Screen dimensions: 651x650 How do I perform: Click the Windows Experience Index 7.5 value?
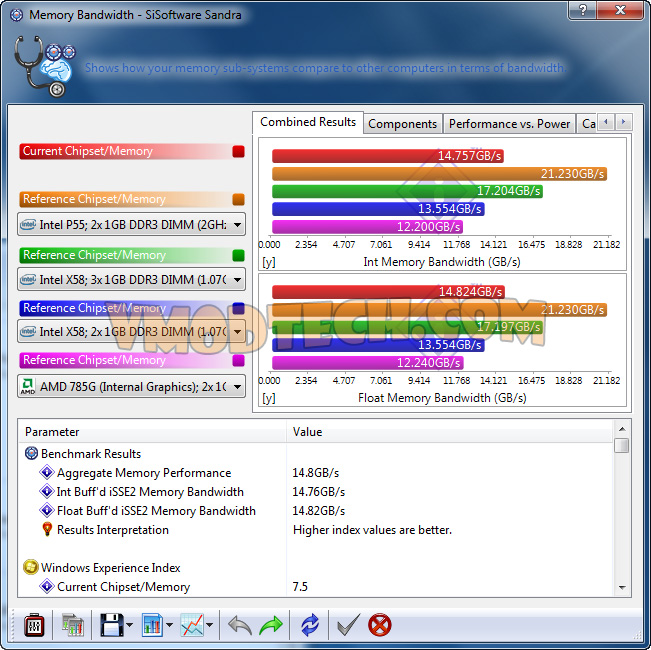(x=300, y=586)
